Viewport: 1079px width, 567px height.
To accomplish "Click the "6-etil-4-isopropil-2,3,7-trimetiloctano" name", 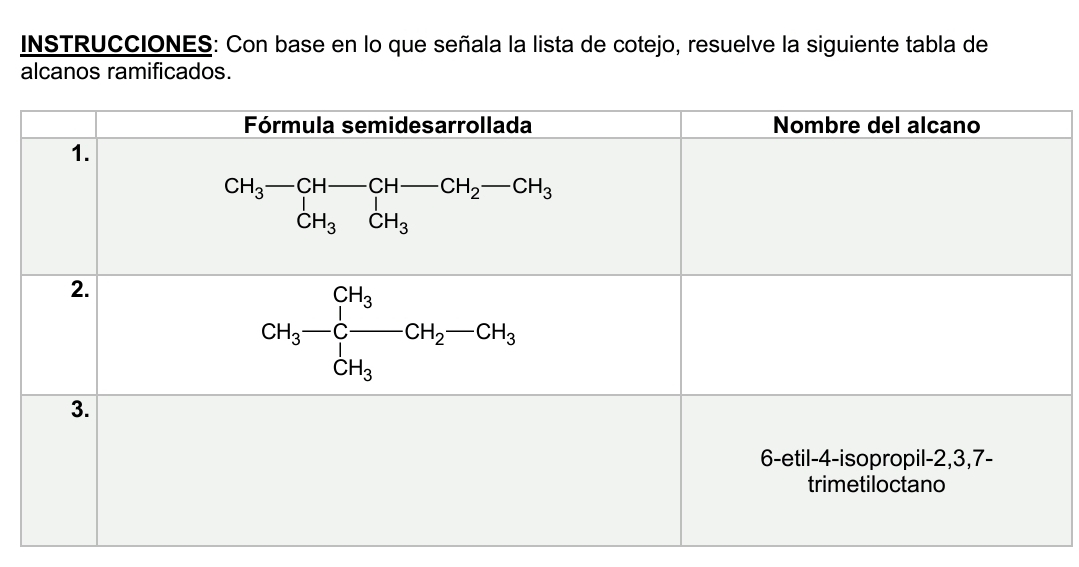I will tap(876, 472).
